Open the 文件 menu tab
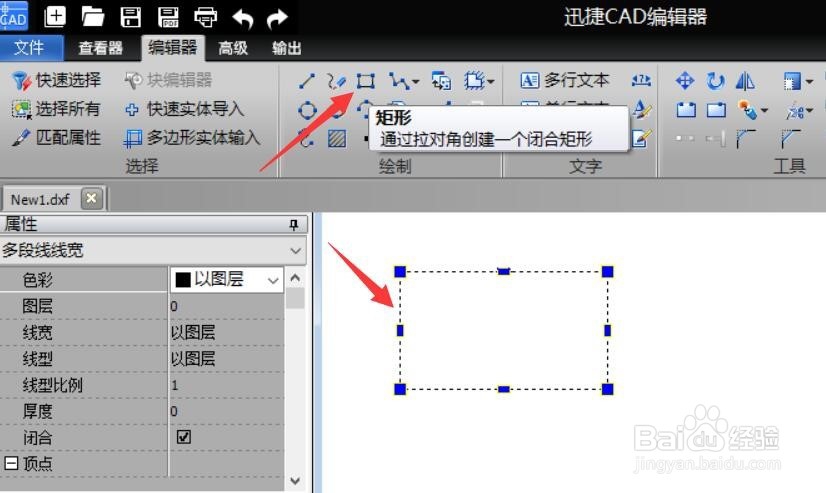This screenshot has height=493, width=826. (x=31, y=48)
